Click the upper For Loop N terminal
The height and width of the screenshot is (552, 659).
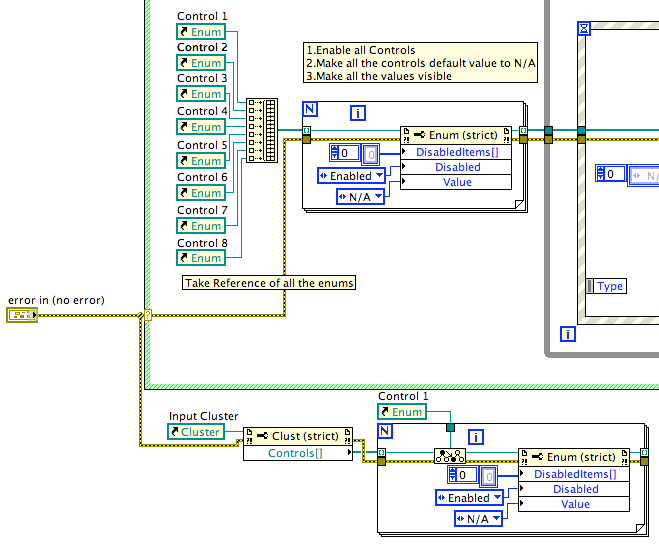(310, 109)
